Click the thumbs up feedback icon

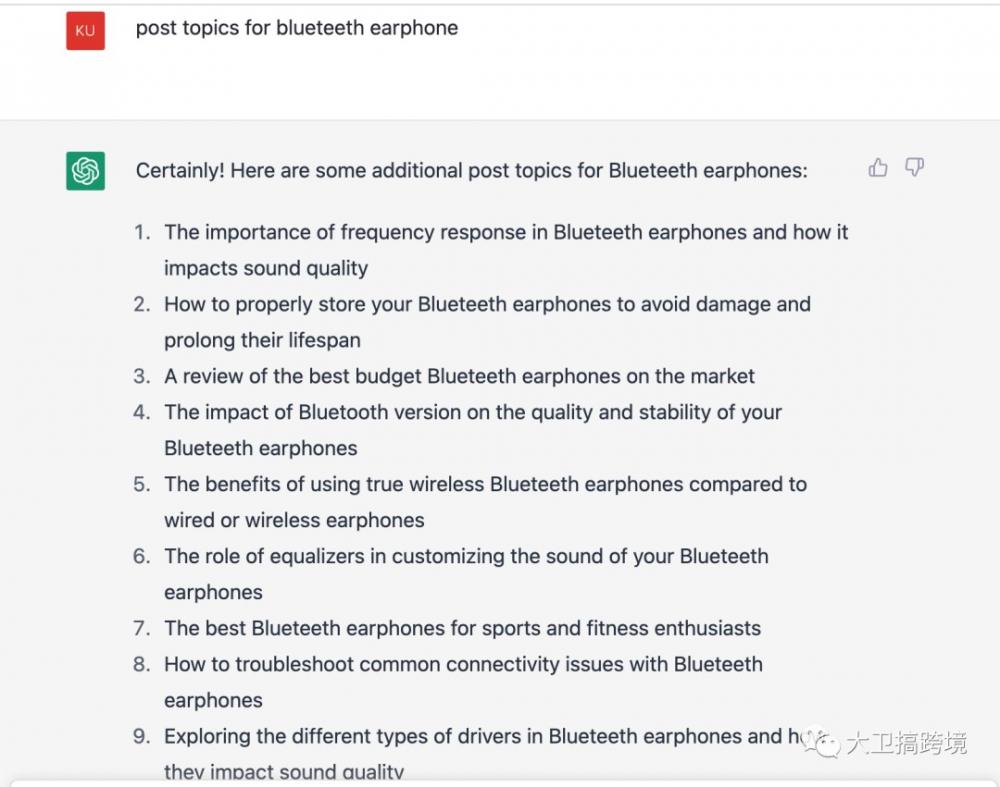878,168
